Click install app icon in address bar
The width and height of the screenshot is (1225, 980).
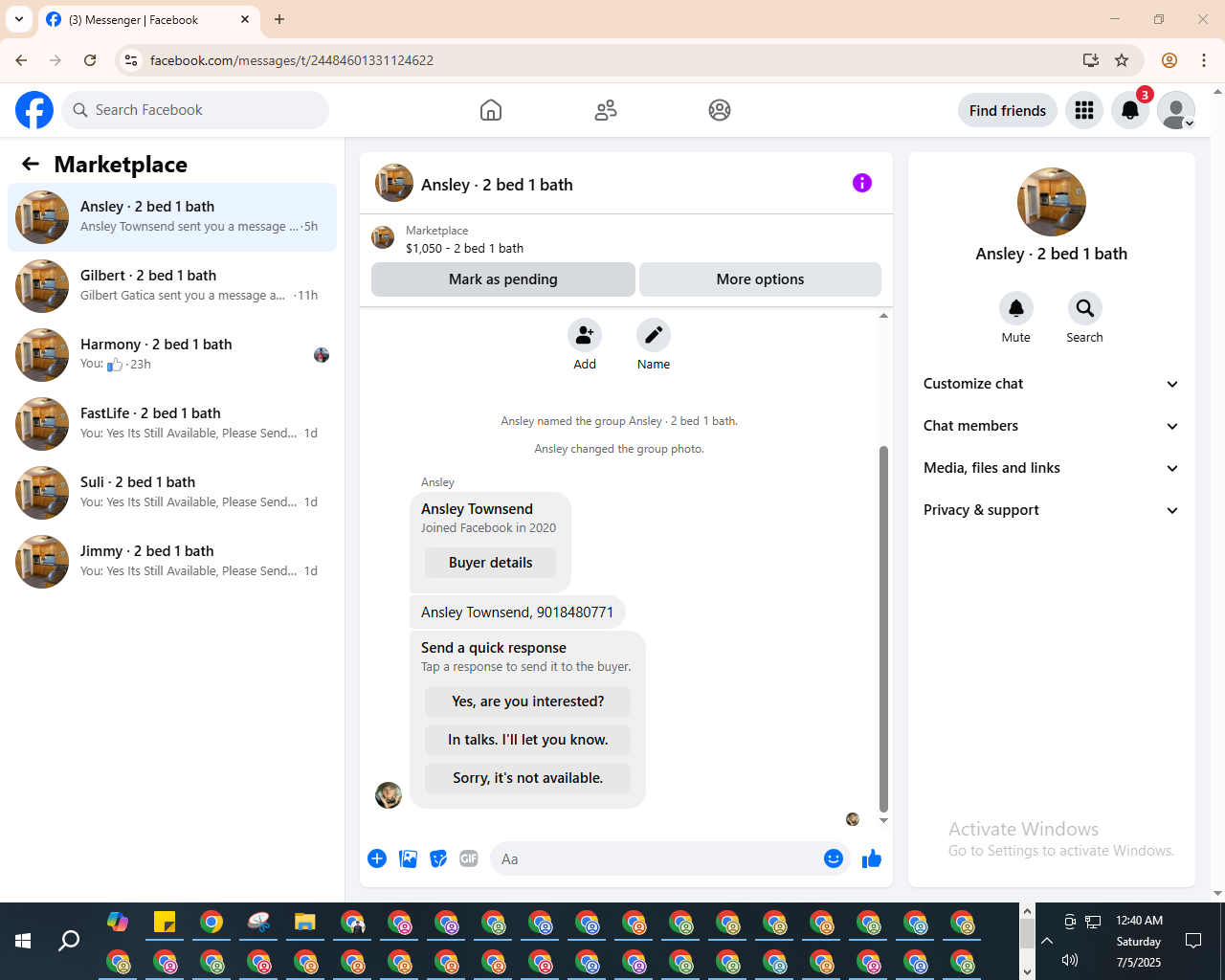tap(1091, 60)
